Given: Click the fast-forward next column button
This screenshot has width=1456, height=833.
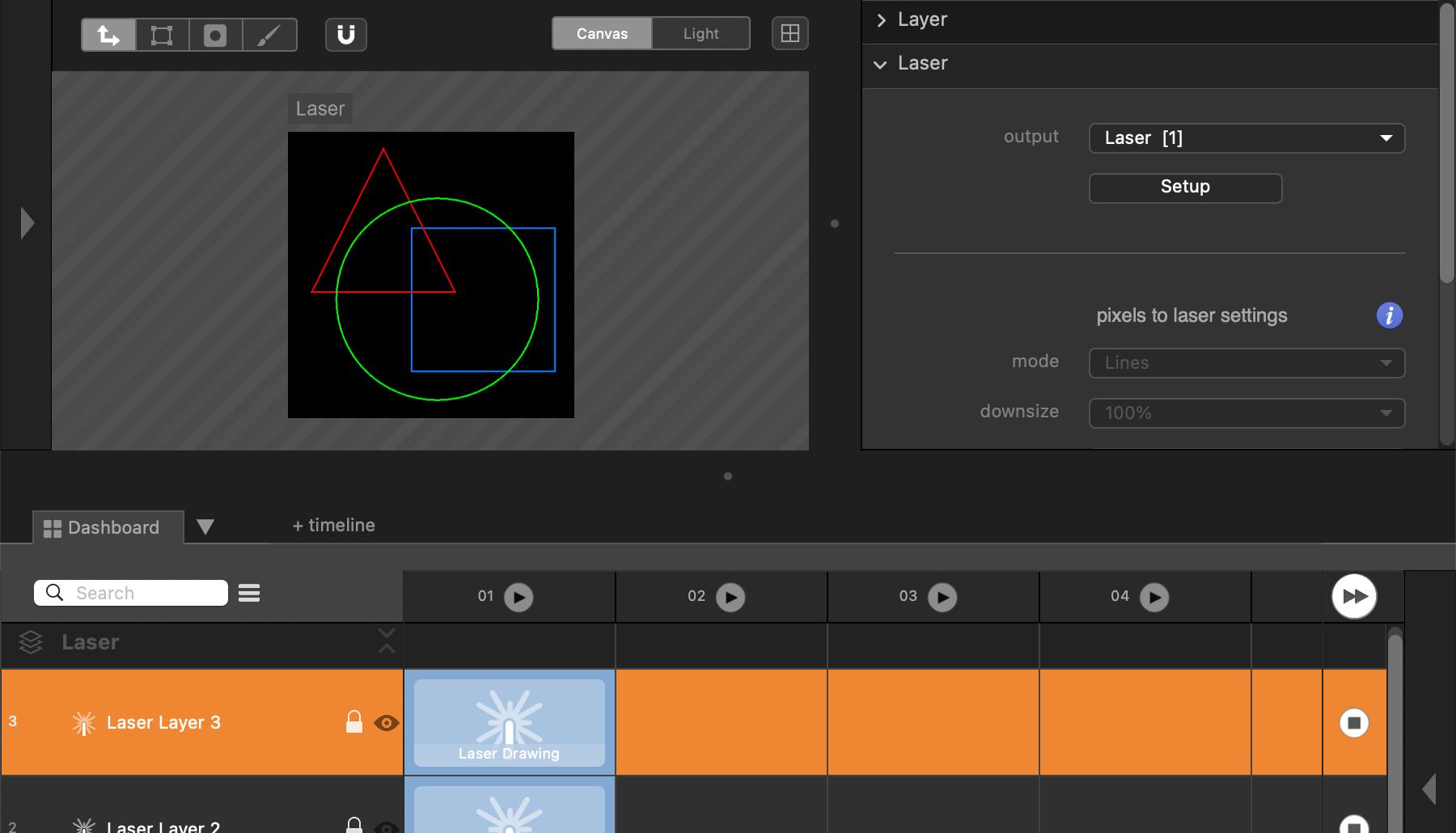Looking at the screenshot, I should click(x=1354, y=597).
